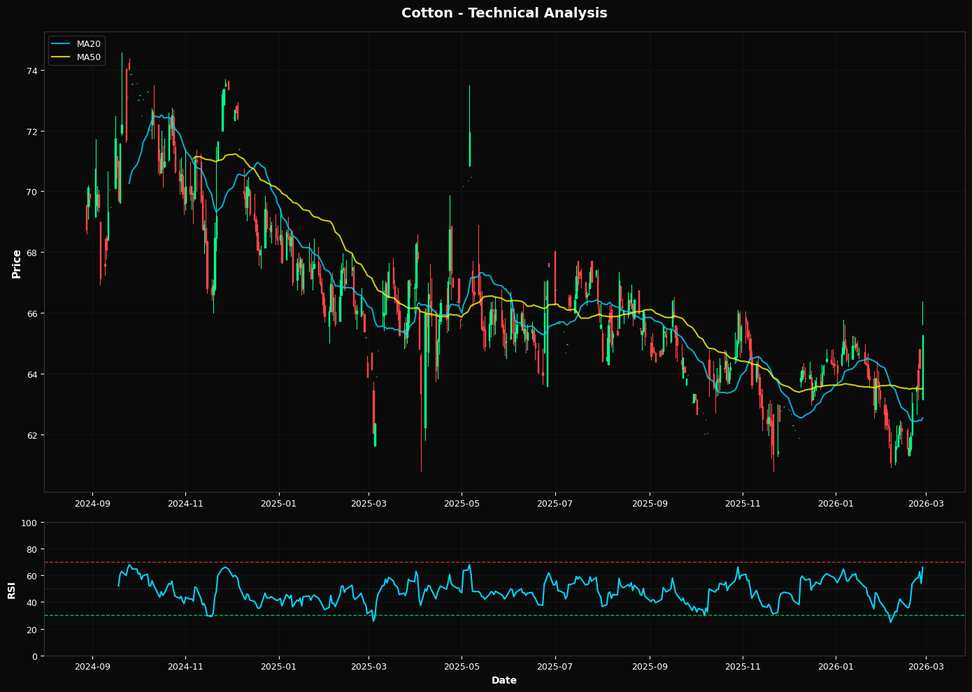
Task: Click 2025-07 date label under the RSI chart
Action: (x=555, y=667)
